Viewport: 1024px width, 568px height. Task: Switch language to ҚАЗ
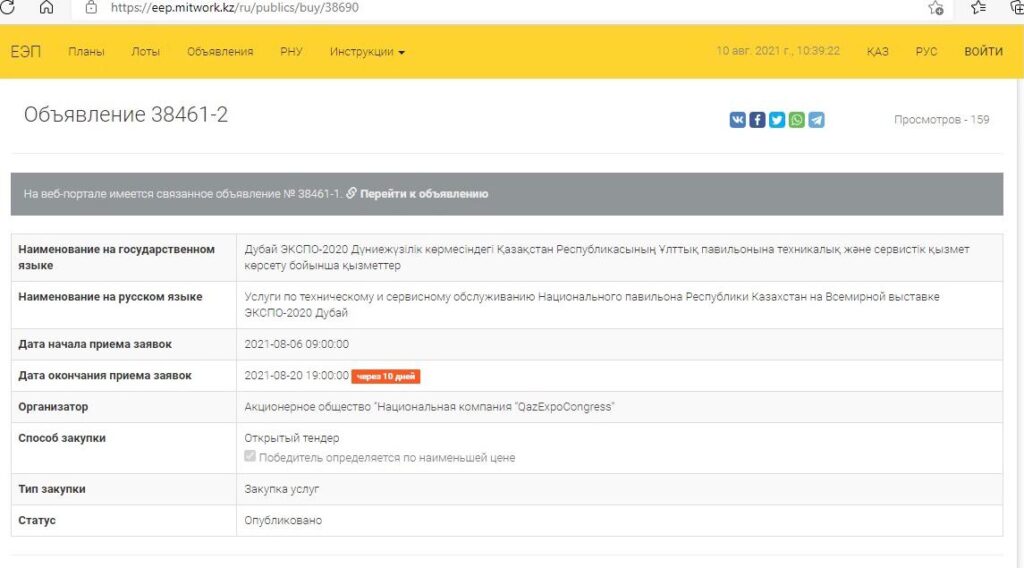(877, 52)
